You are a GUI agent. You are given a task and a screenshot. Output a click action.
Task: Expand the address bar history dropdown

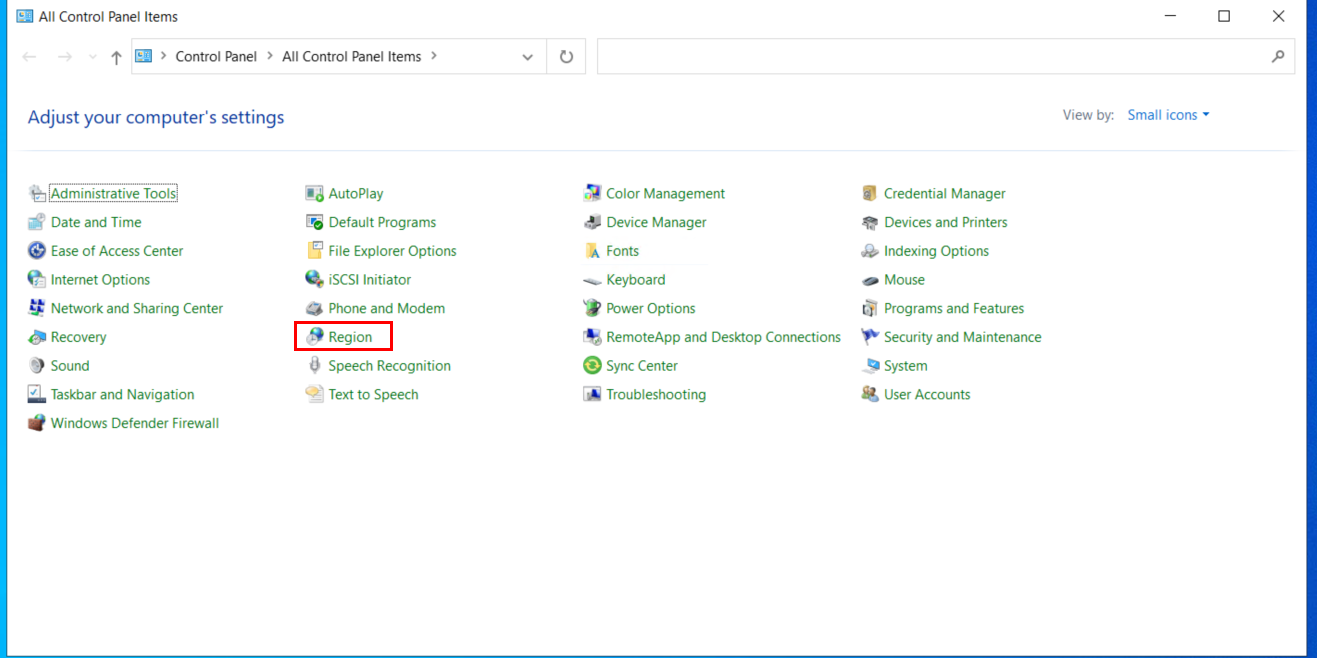528,57
